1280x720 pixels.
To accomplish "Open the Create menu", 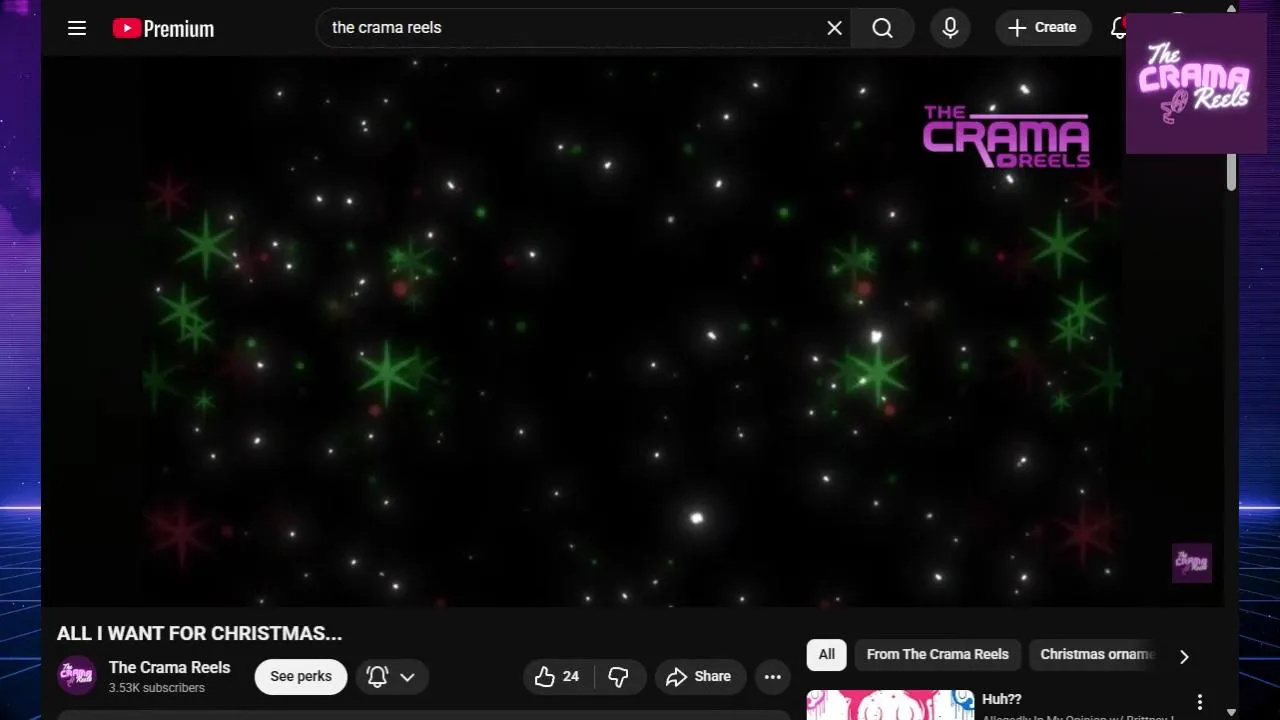I will (x=1042, y=28).
